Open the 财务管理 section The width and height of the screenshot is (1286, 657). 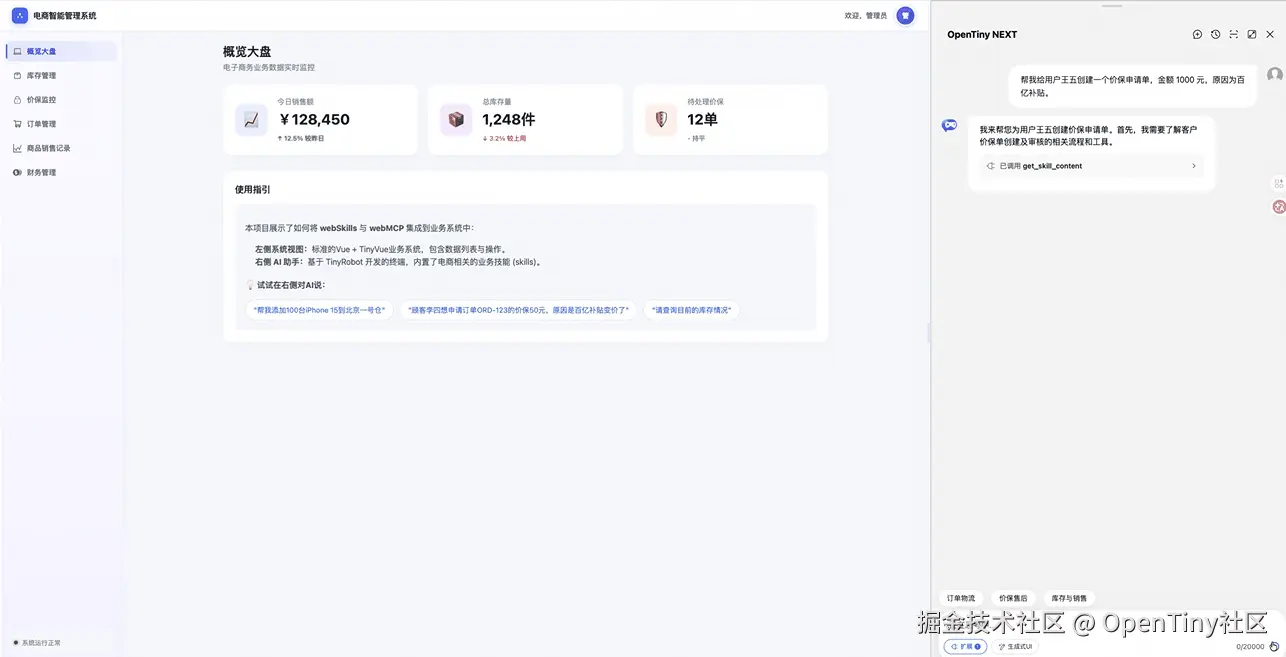(44, 171)
